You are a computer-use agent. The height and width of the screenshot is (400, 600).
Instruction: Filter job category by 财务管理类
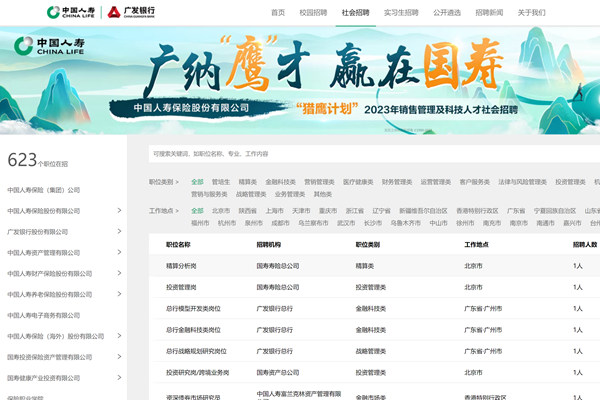tap(397, 182)
